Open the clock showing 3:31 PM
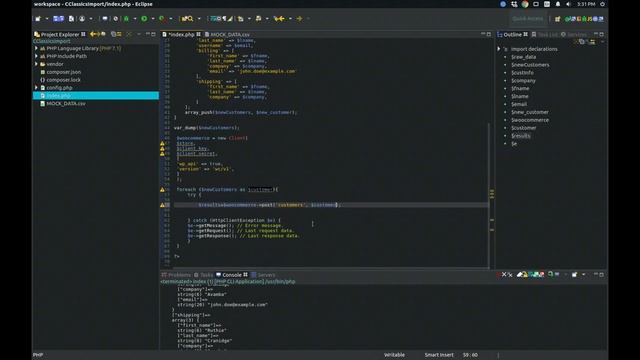 click(x=586, y=4)
